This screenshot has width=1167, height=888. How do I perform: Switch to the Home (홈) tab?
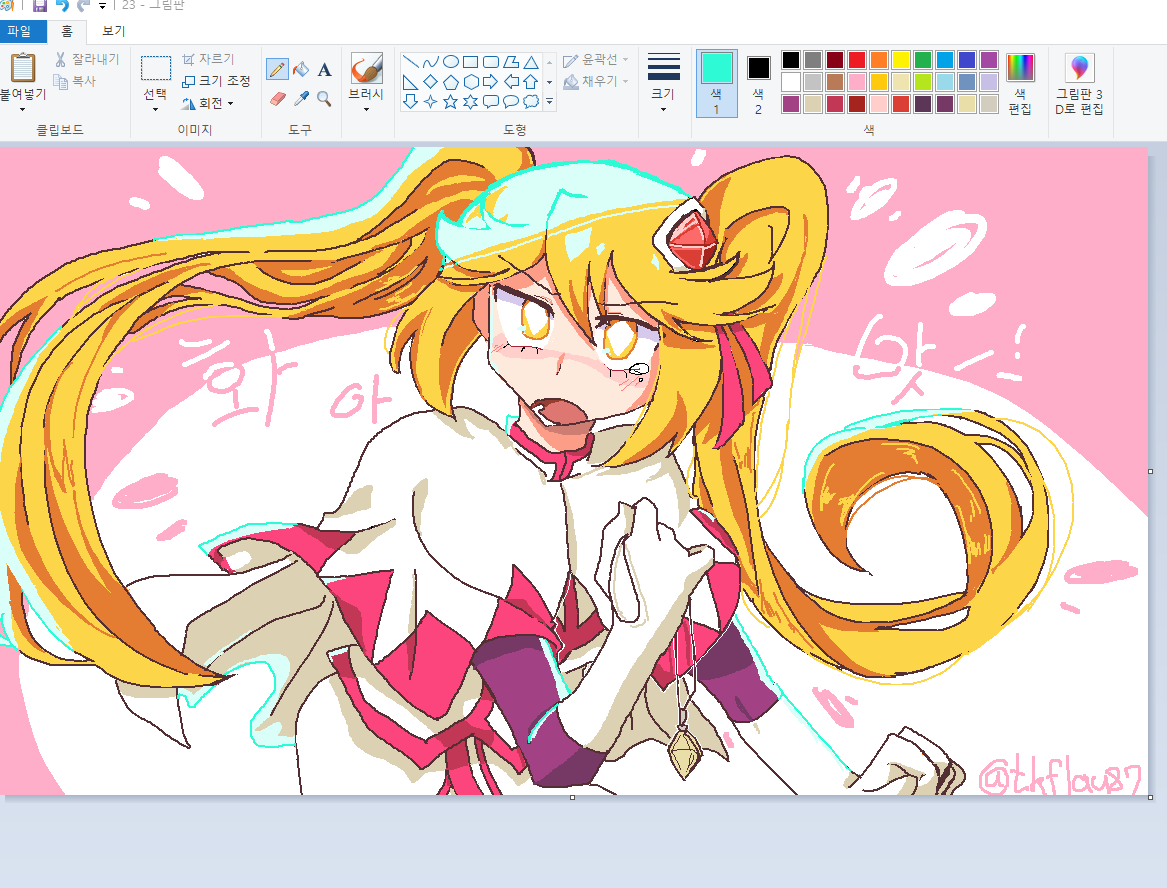(x=67, y=31)
